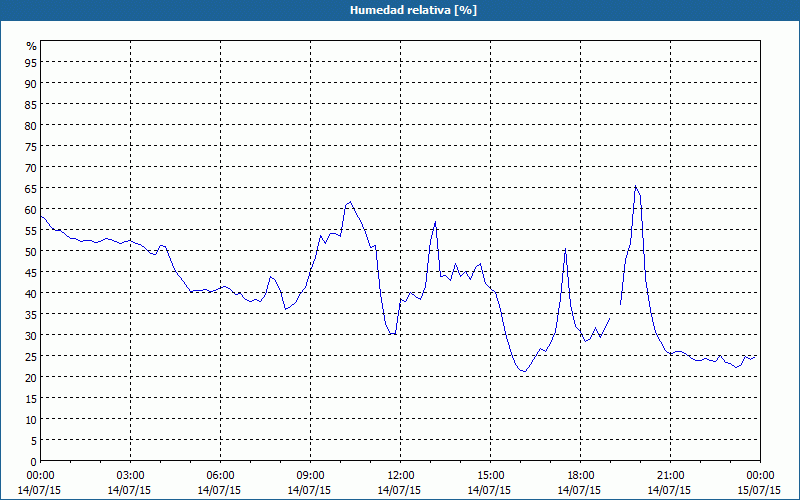The image size is (800, 500).
Task: Click the 00:00 time label above 14/07/15
Action: click(x=40, y=476)
